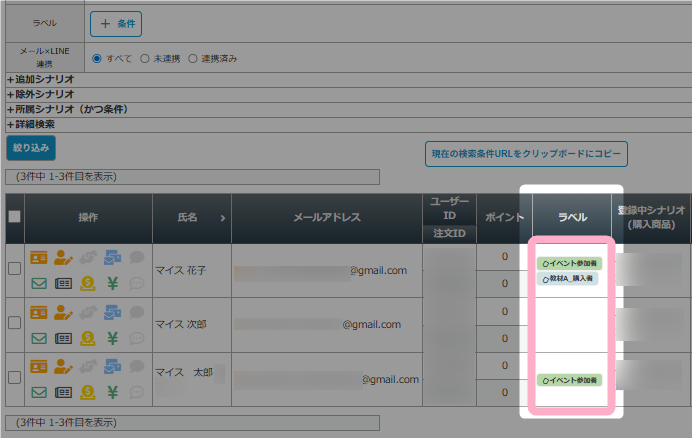692x438 pixels.
Task: Click the yen icon for マイス 太郎
Action: coord(112,392)
